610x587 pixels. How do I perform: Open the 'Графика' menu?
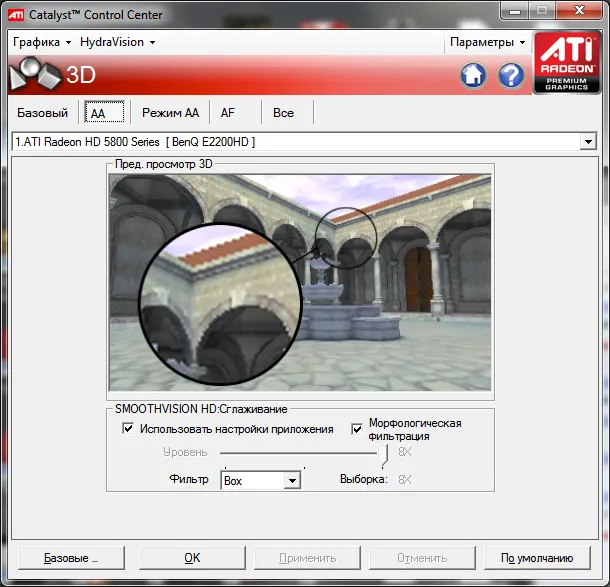[41, 42]
